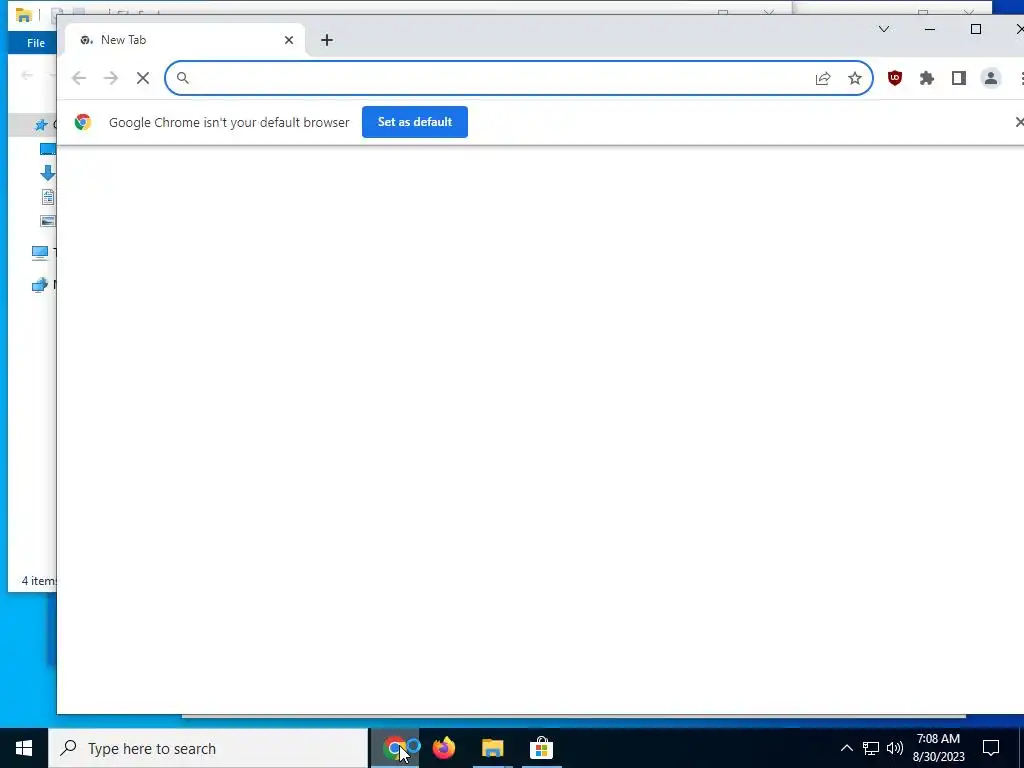Click the Chrome logo in the default-browser bar

[x=83, y=122]
